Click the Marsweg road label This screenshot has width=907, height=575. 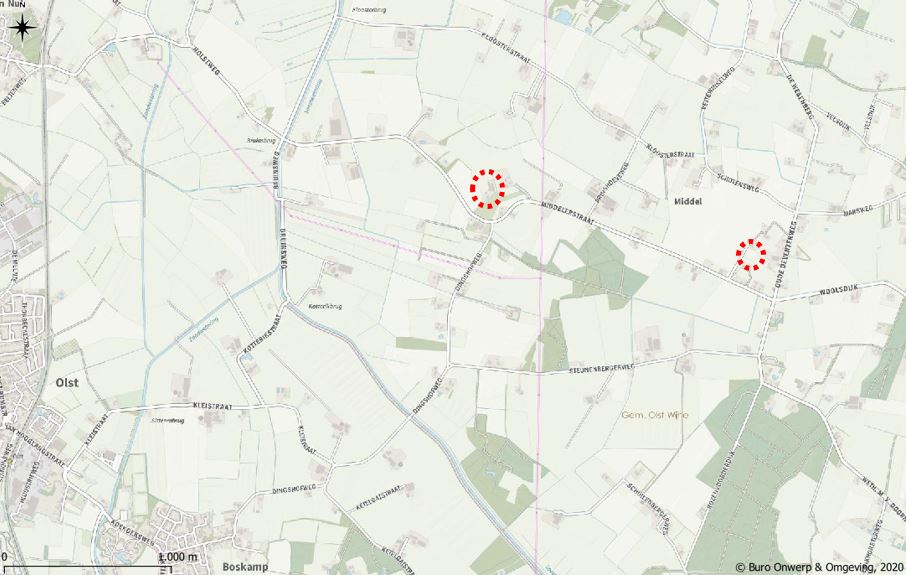coord(857,213)
